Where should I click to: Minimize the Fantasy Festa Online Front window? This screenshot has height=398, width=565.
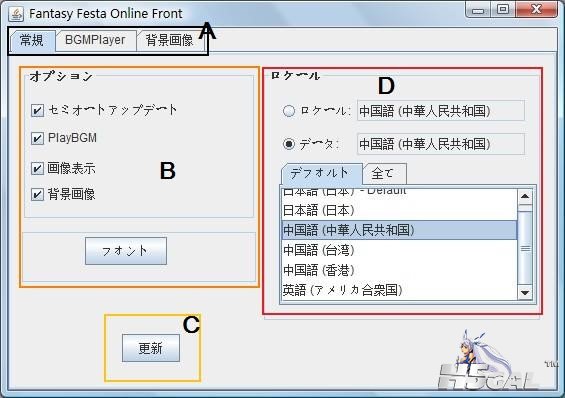click(x=478, y=10)
